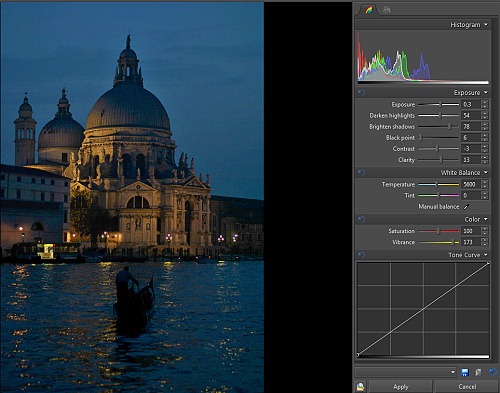Click the tone curve top-right control point

click(488, 264)
